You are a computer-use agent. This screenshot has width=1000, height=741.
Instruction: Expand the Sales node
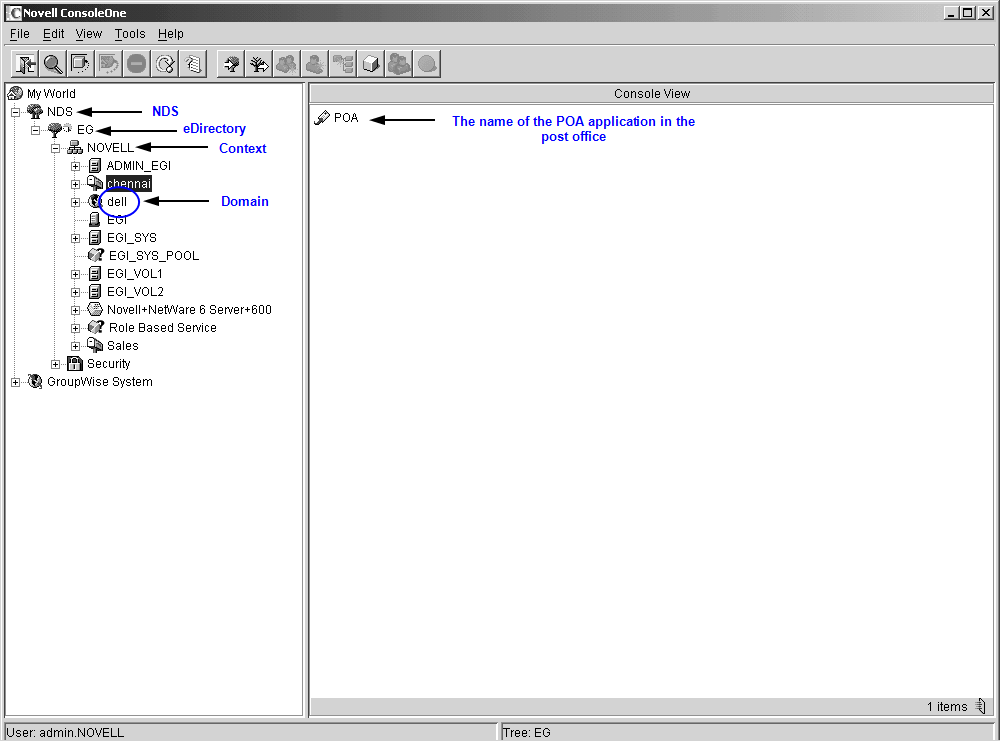coord(75,346)
